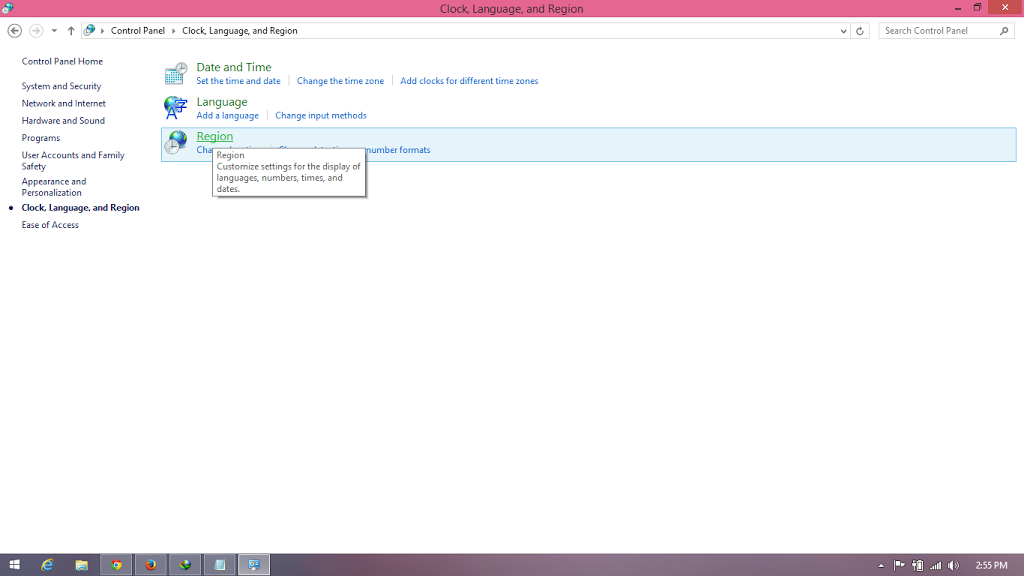The width and height of the screenshot is (1024, 576).
Task: Open Google Chrome from the taskbar
Action: [x=116, y=565]
